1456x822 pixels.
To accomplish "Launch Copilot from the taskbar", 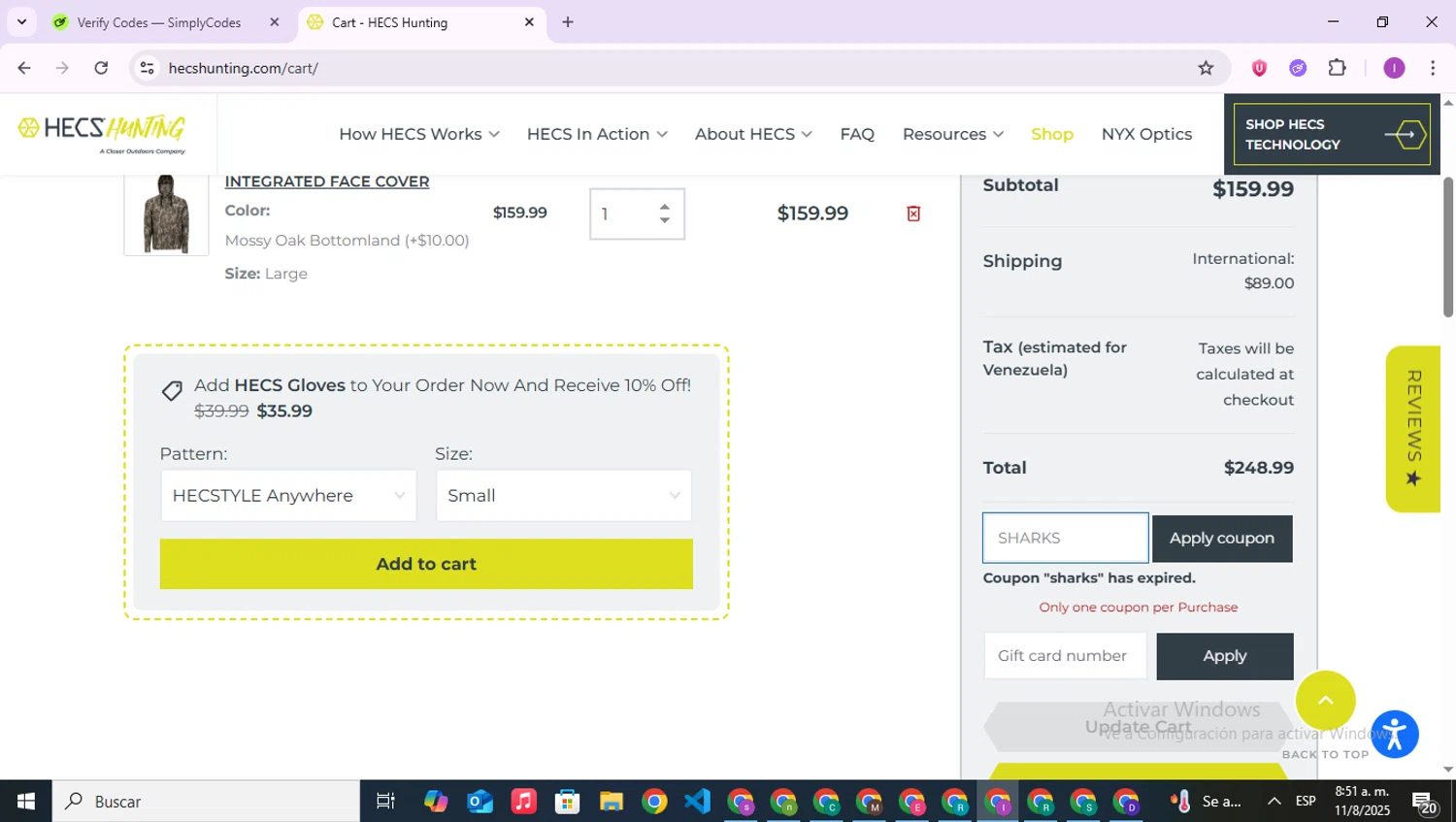I will tap(436, 802).
